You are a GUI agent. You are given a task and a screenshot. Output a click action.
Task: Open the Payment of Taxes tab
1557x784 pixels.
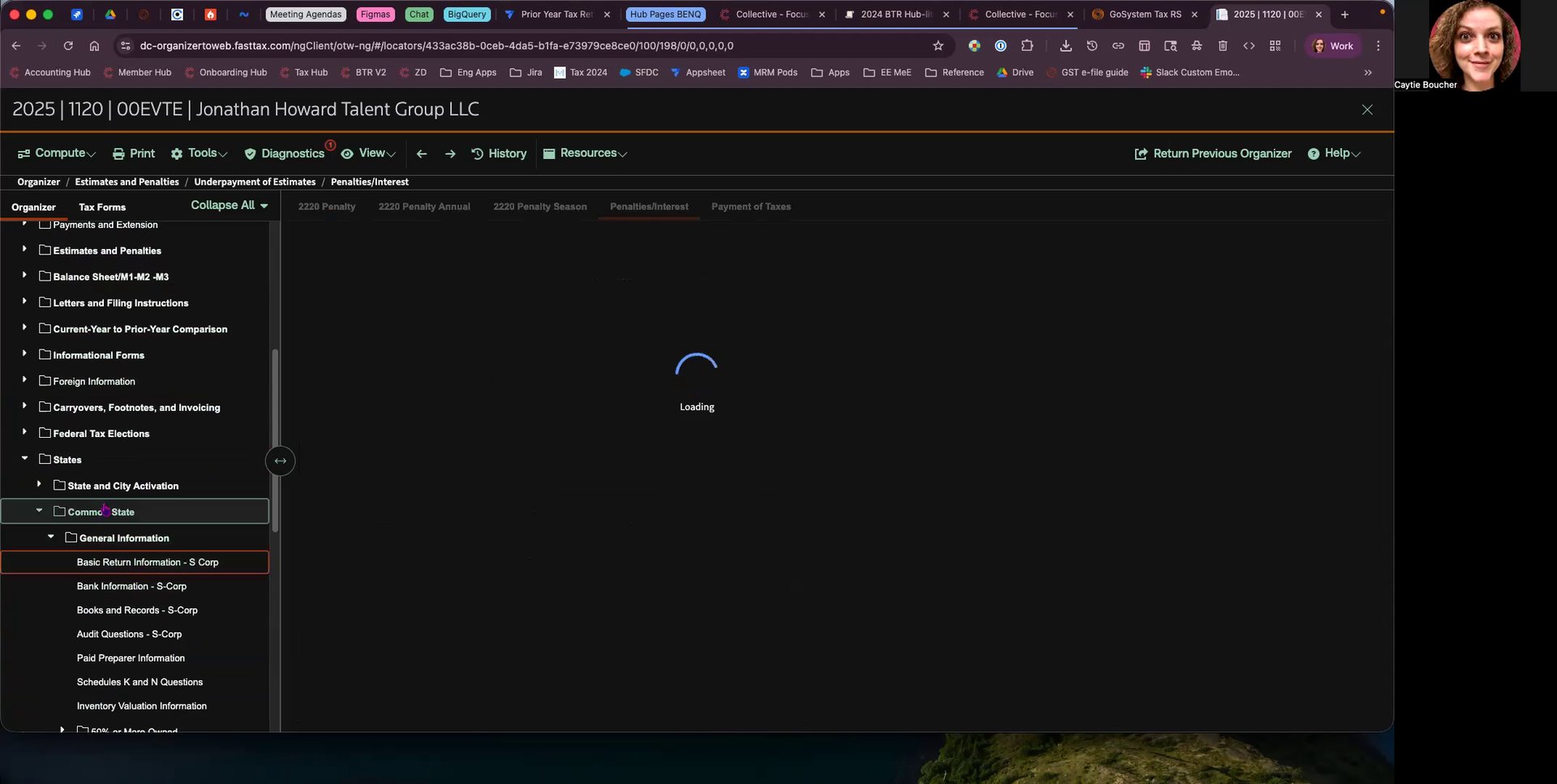pos(751,207)
